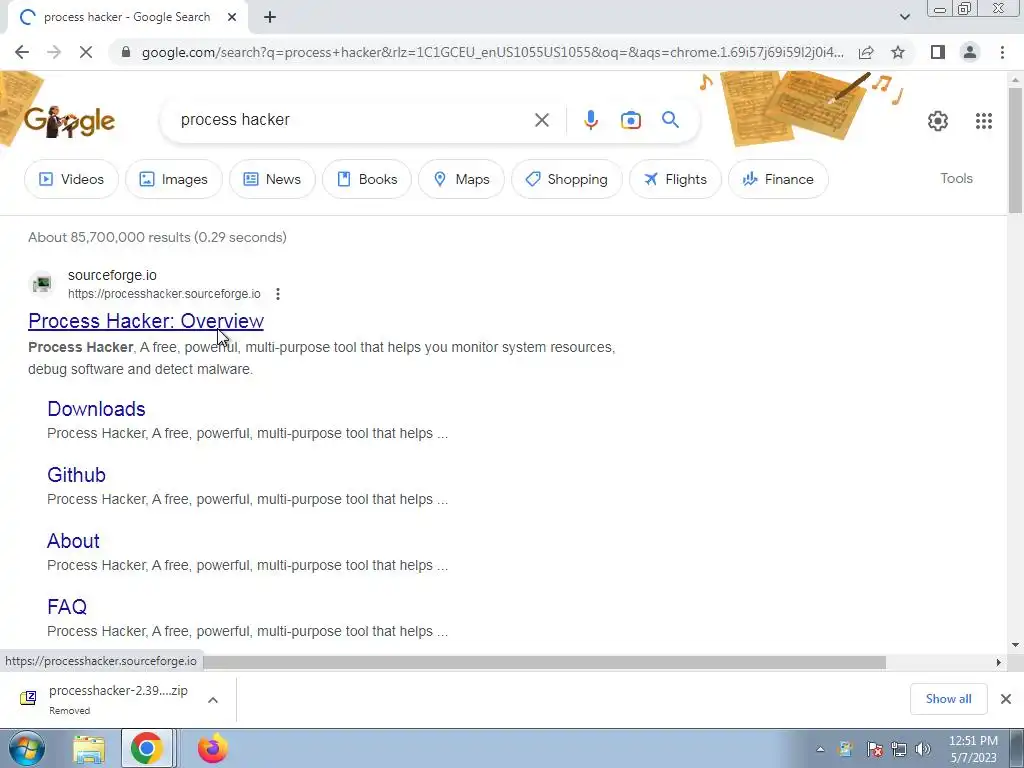Switch to the News results tab
The width and height of the screenshot is (1024, 768).
click(x=272, y=179)
